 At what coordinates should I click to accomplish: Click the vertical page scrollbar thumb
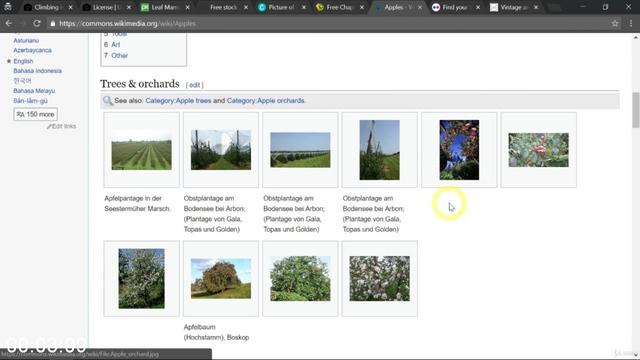coord(636,110)
